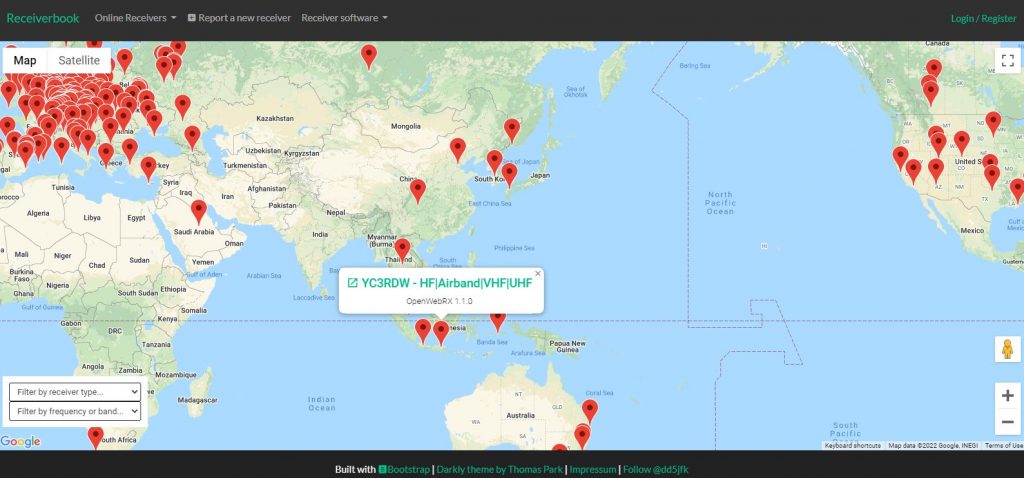Viewport: 1024px width, 478px height.
Task: Open Keyboard shortcuts
Action: point(852,445)
